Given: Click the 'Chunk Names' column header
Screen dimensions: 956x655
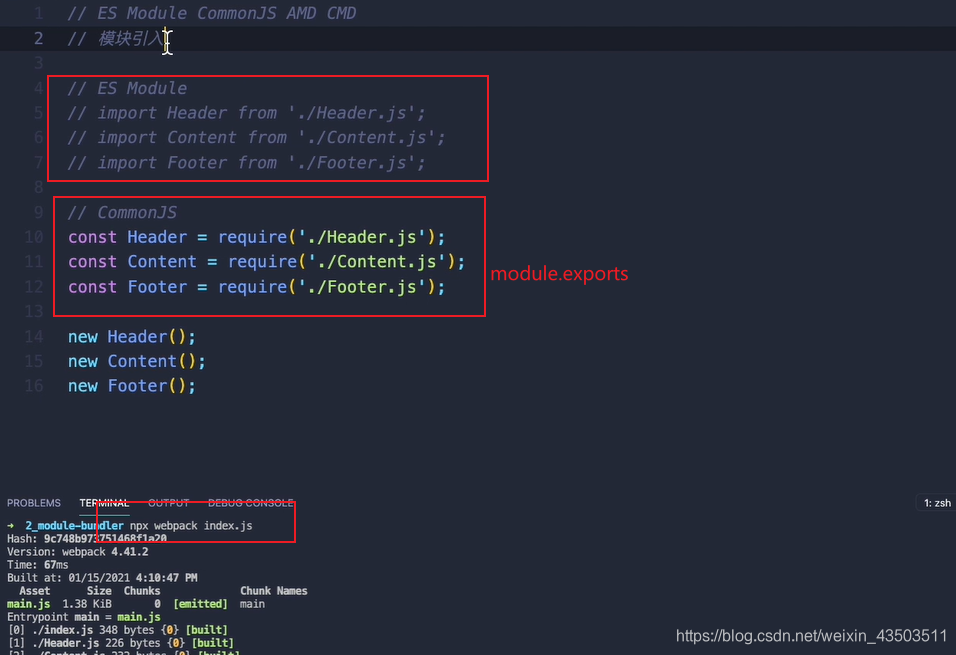Looking at the screenshot, I should pyautogui.click(x=274, y=591).
